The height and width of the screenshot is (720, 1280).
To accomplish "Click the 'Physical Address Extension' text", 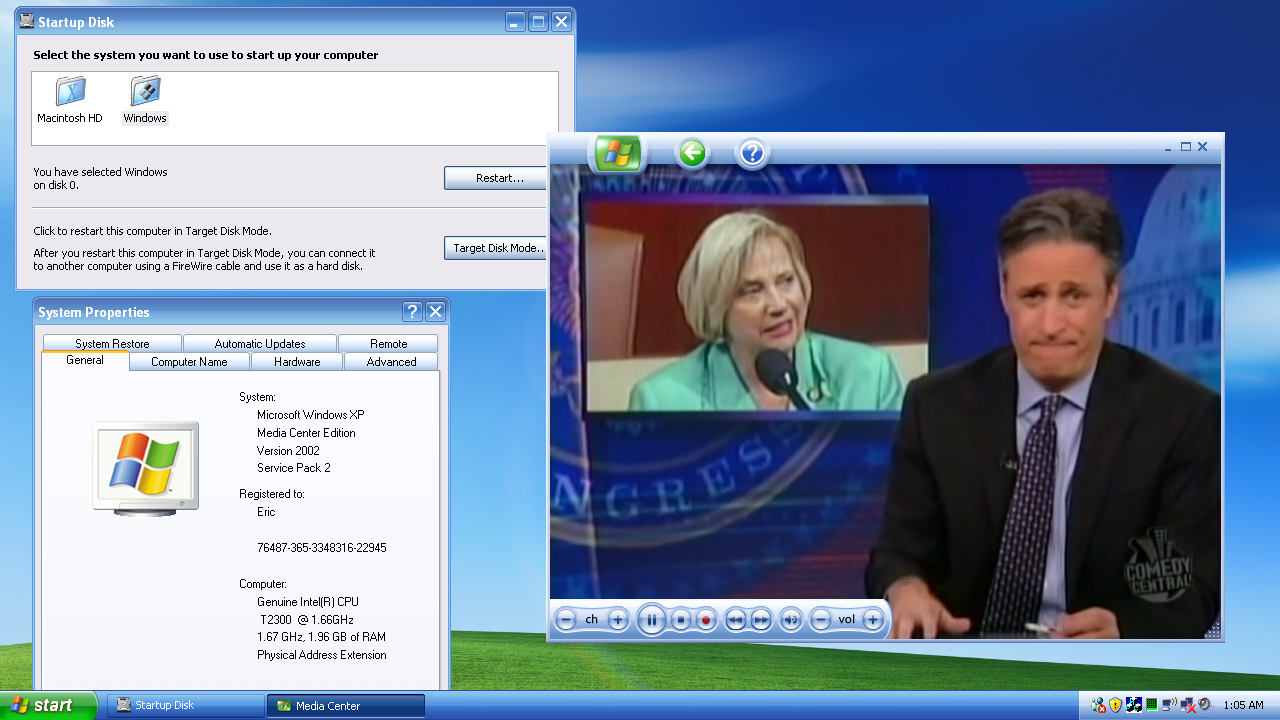I will (322, 655).
